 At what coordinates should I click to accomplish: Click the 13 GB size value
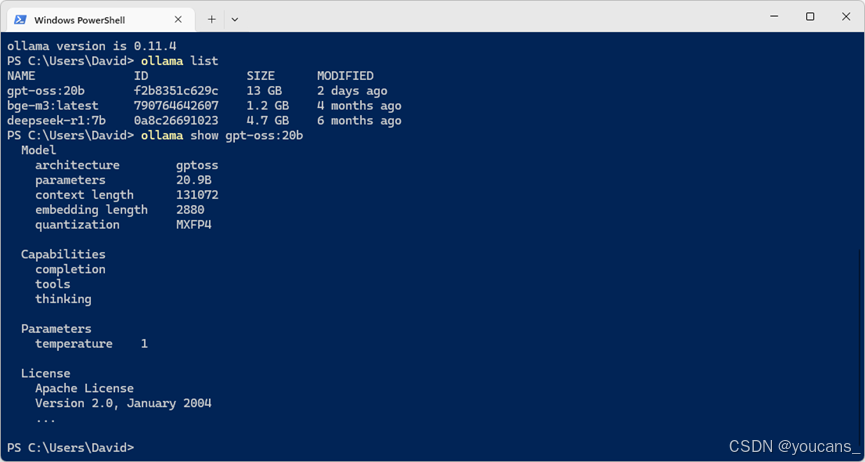click(264, 91)
